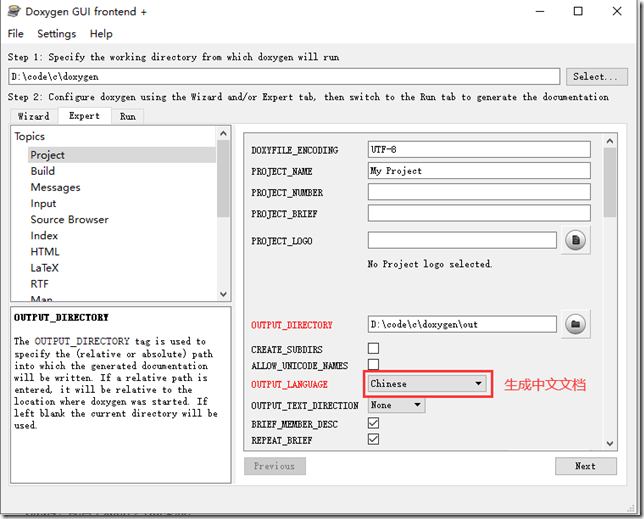
Task: Click the Topics header label
Action: tap(30, 136)
